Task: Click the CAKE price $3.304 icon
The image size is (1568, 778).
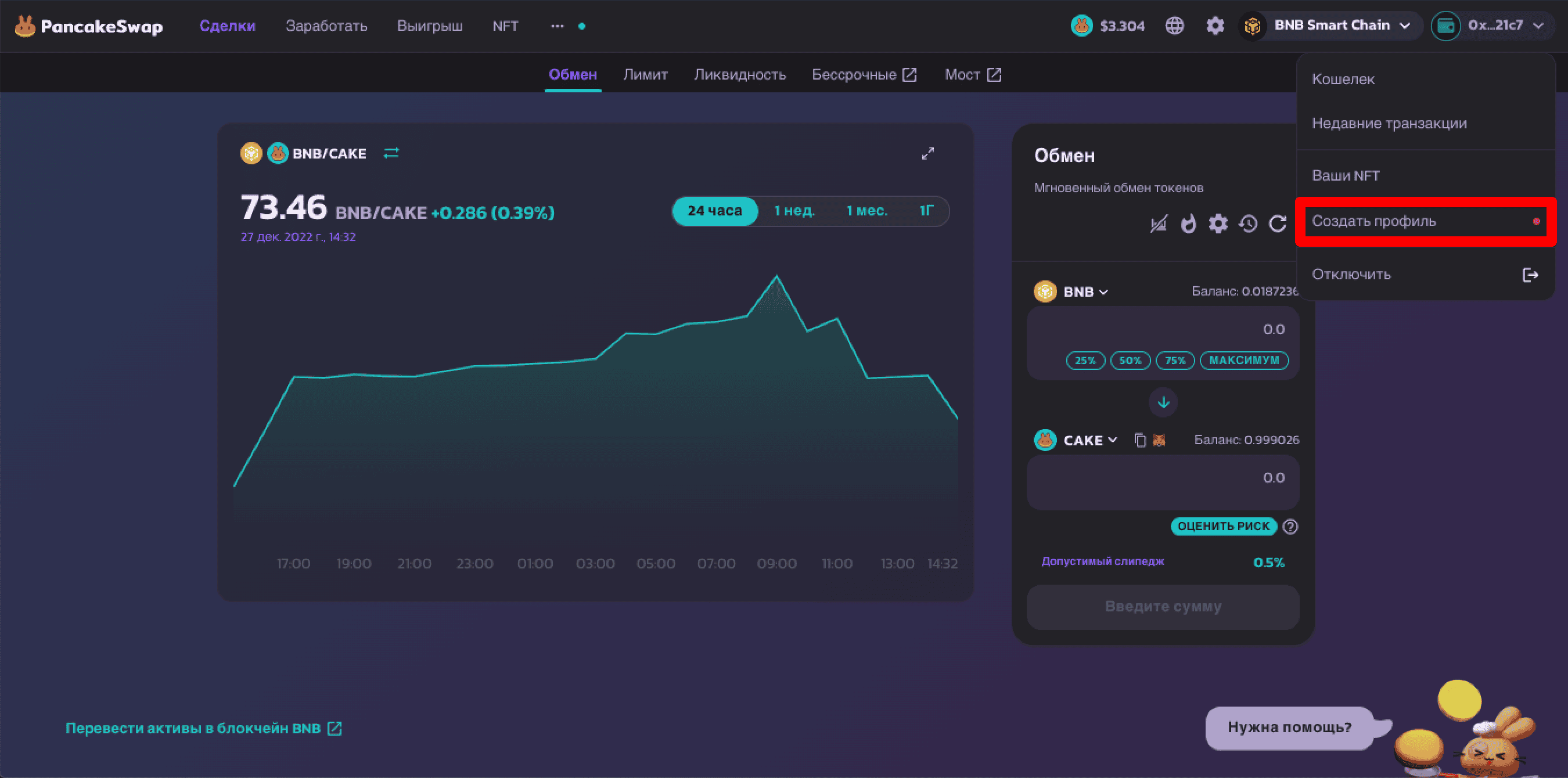Action: pyautogui.click(x=1081, y=26)
